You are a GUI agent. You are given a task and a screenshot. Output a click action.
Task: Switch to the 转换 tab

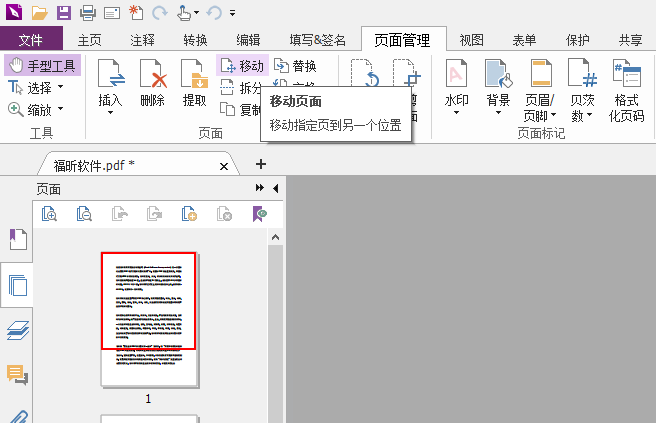click(x=195, y=40)
